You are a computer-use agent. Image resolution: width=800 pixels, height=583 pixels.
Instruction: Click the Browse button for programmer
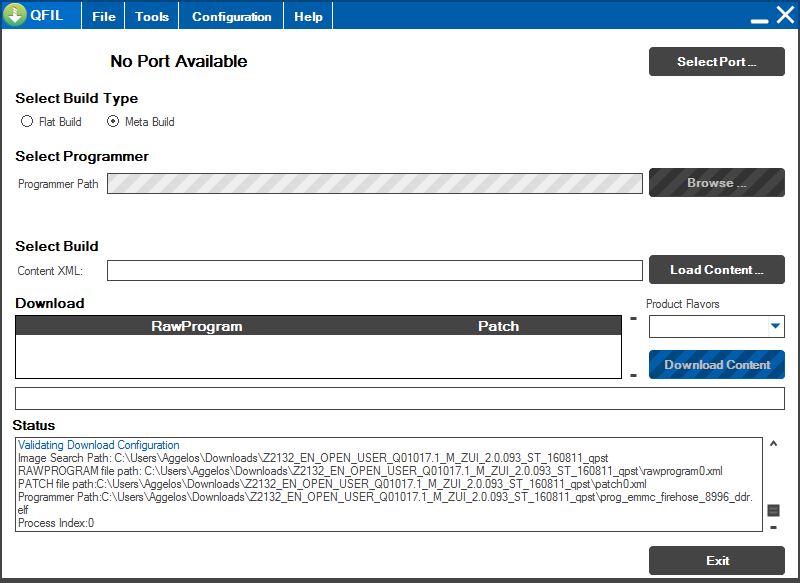[x=716, y=183]
